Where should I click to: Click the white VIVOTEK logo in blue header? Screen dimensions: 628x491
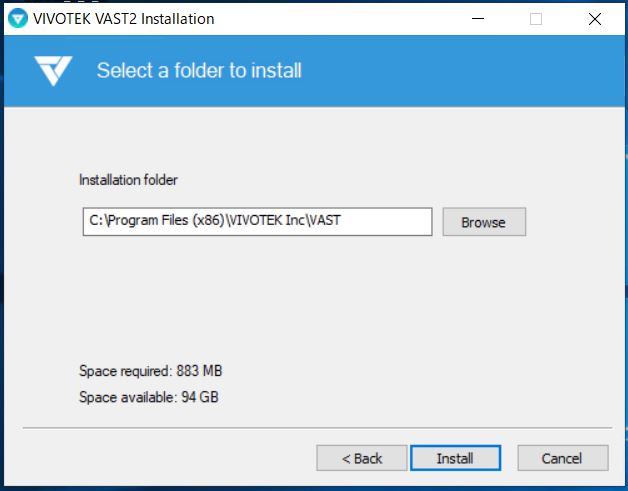(53, 70)
